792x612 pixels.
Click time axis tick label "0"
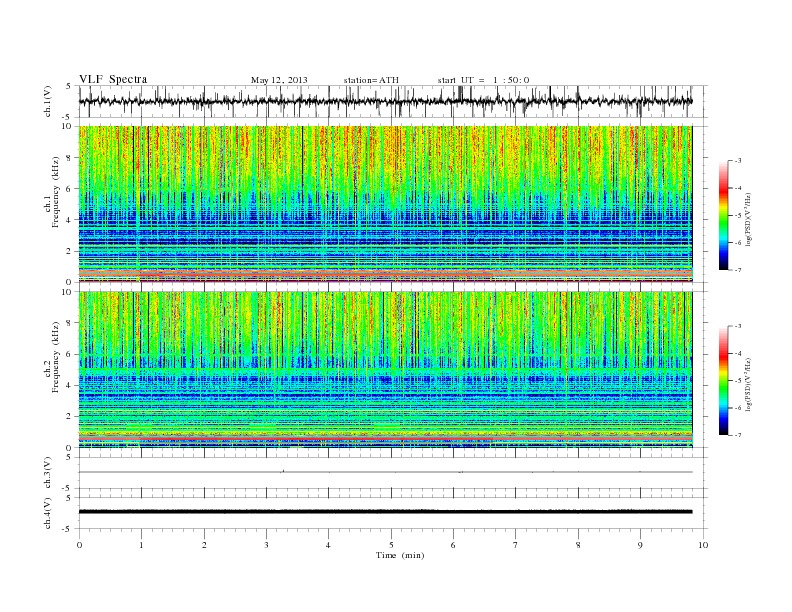79,545
